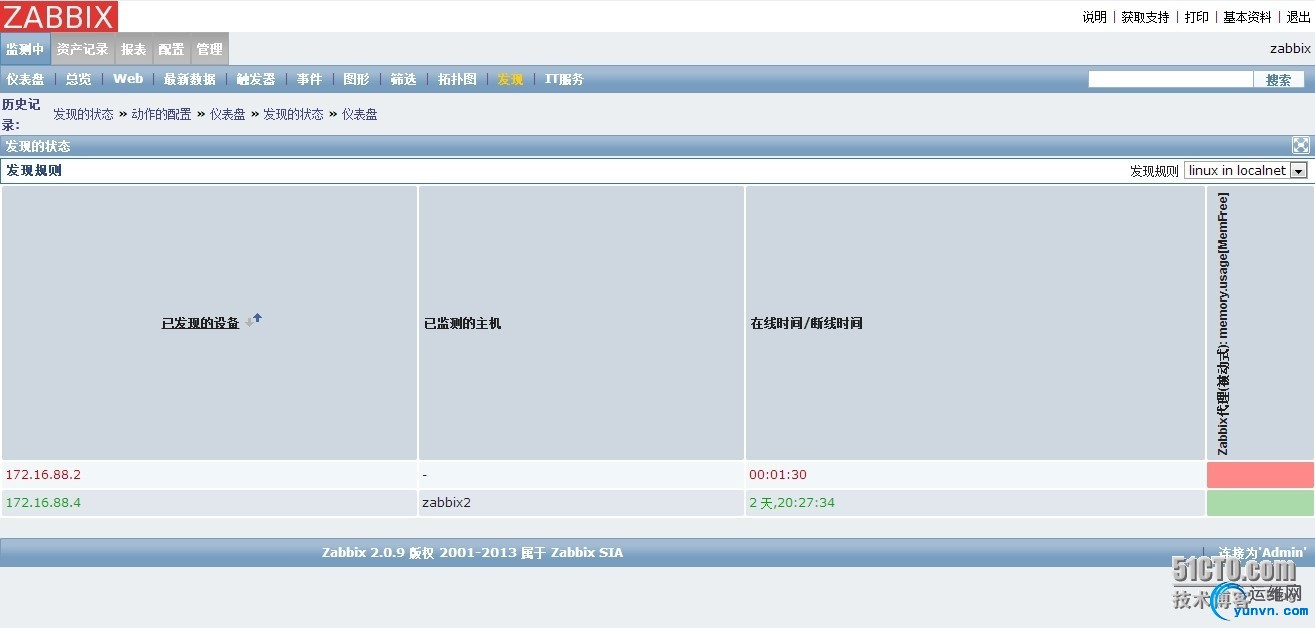Click the vertical memory.usage[MemFree] column header
The height and width of the screenshot is (628, 1315).
(x=1223, y=323)
